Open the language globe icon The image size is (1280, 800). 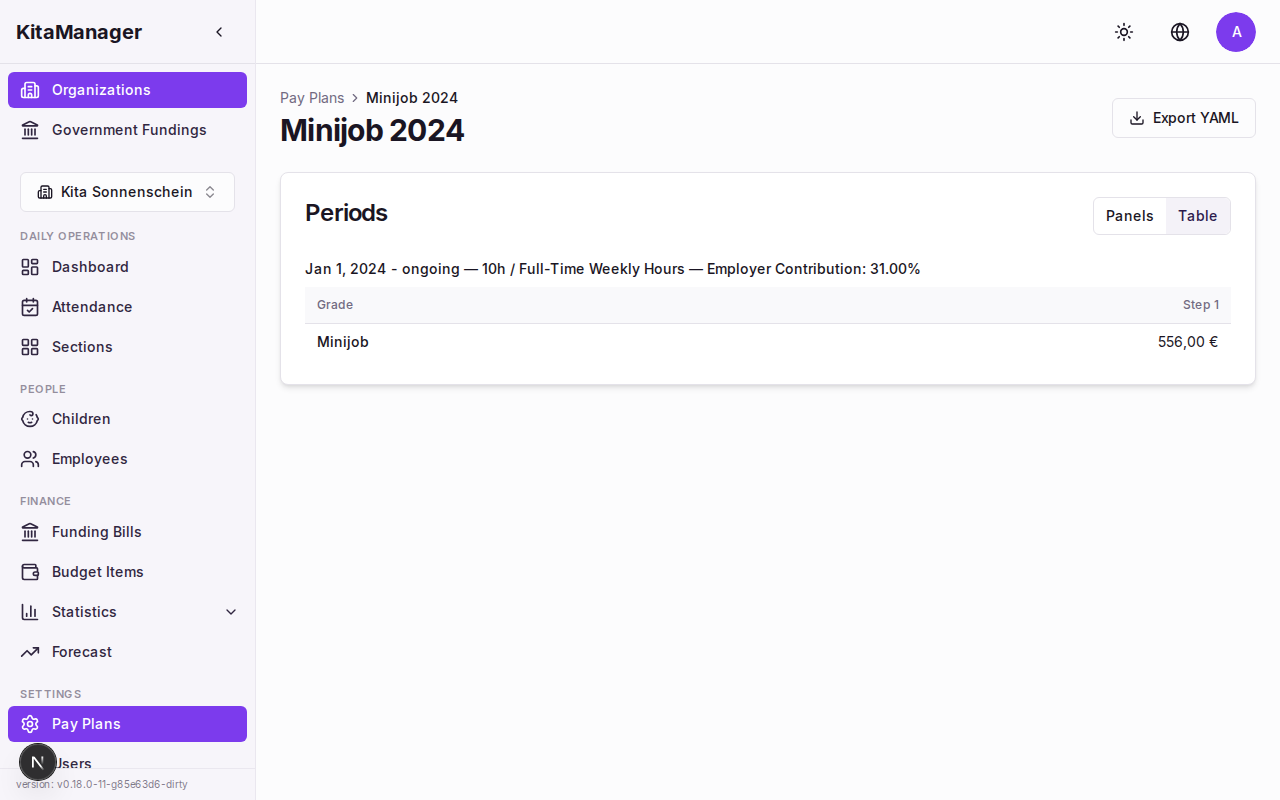1180,32
